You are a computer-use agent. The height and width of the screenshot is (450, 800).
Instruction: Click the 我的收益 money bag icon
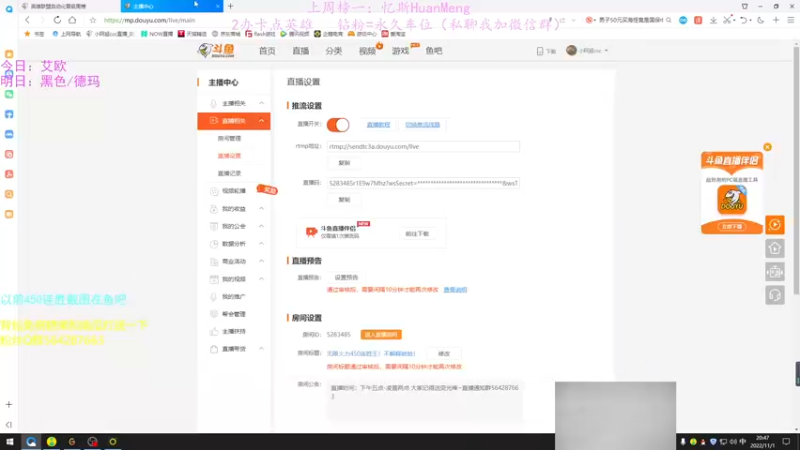pos(214,209)
